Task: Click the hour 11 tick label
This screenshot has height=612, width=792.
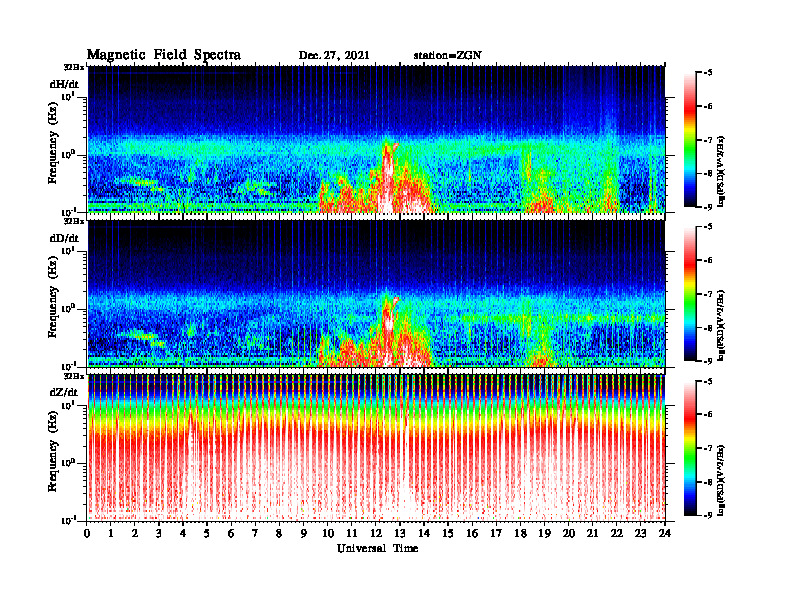Action: tap(352, 533)
